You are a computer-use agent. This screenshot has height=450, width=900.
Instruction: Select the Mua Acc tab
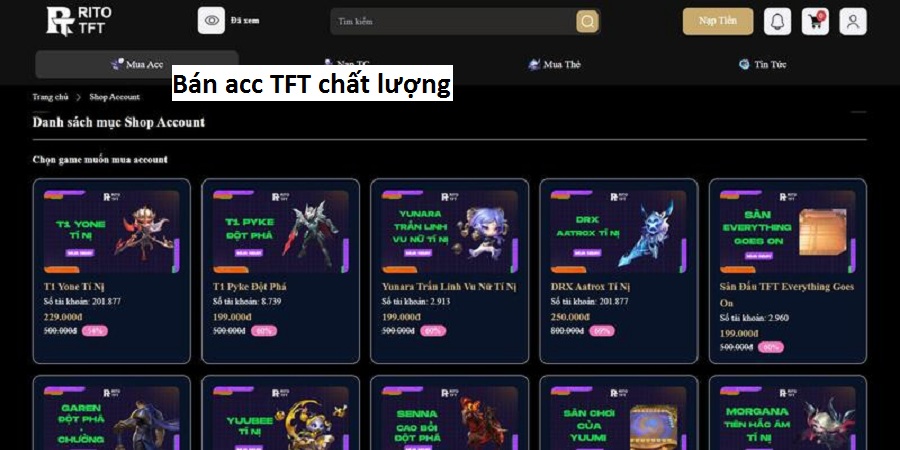tap(137, 64)
